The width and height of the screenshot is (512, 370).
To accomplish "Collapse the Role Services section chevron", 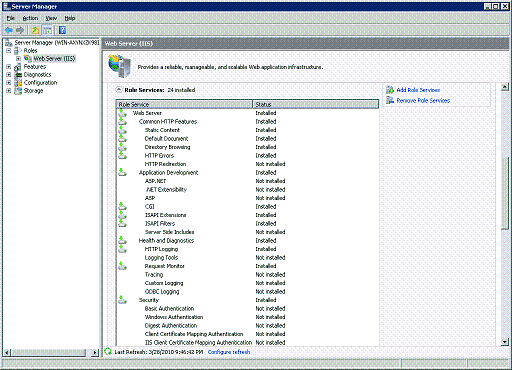I will click(x=118, y=90).
